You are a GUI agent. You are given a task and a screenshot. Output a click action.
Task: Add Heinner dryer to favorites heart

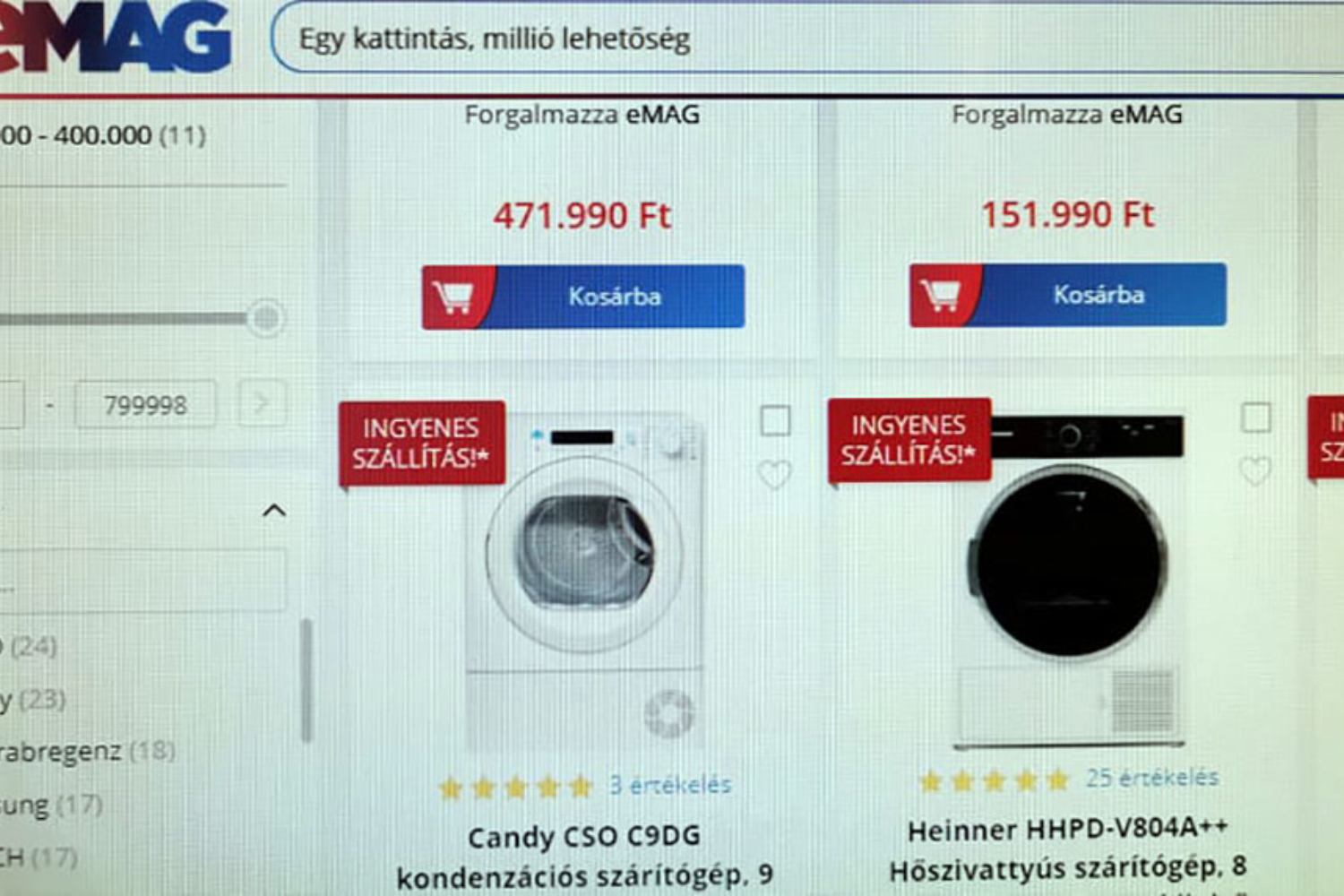point(1255,470)
